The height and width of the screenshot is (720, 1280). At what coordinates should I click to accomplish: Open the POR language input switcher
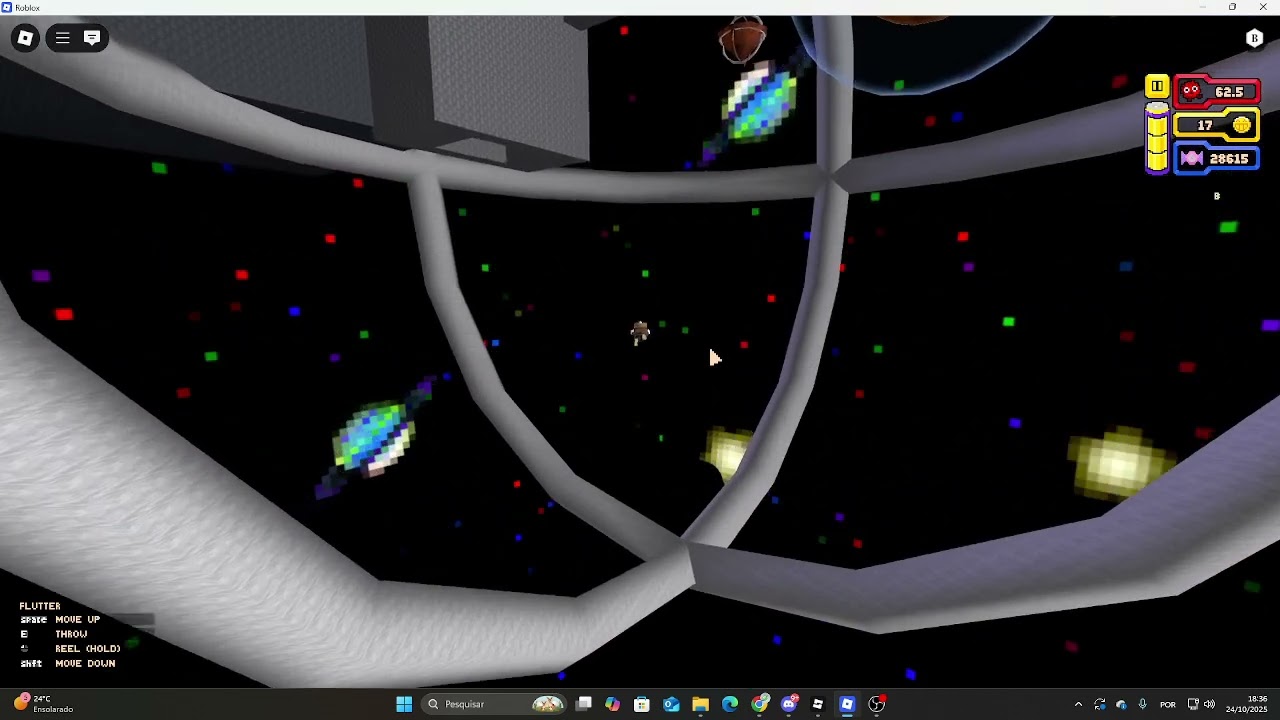point(1167,704)
